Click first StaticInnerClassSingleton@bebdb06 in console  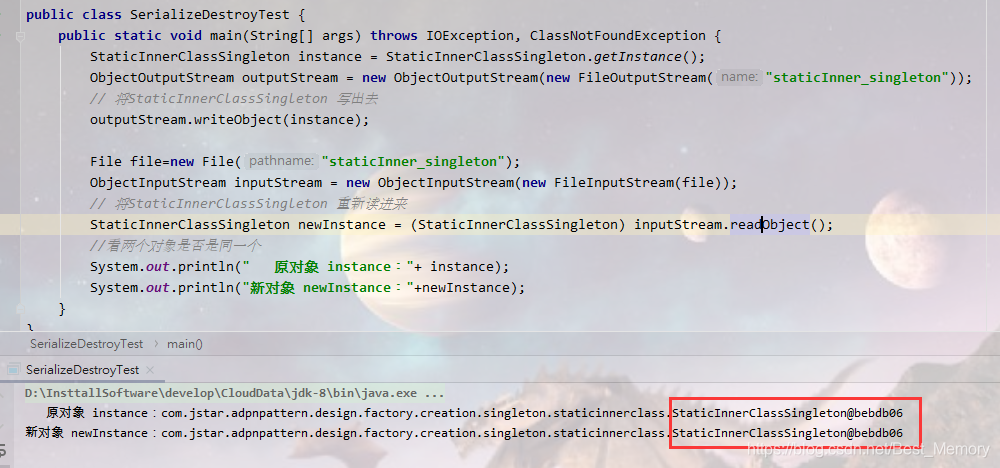788,413
